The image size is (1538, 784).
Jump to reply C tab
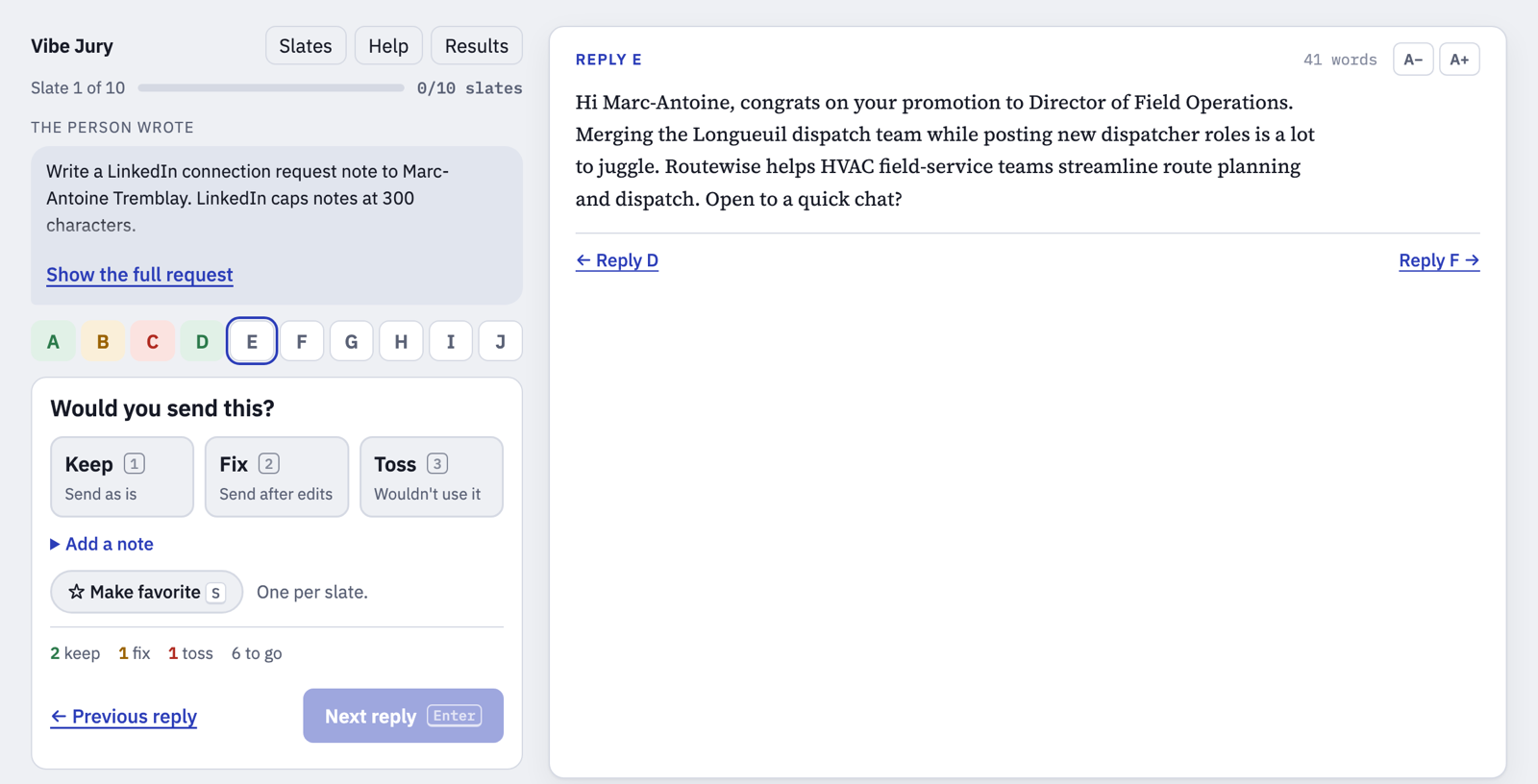153,341
